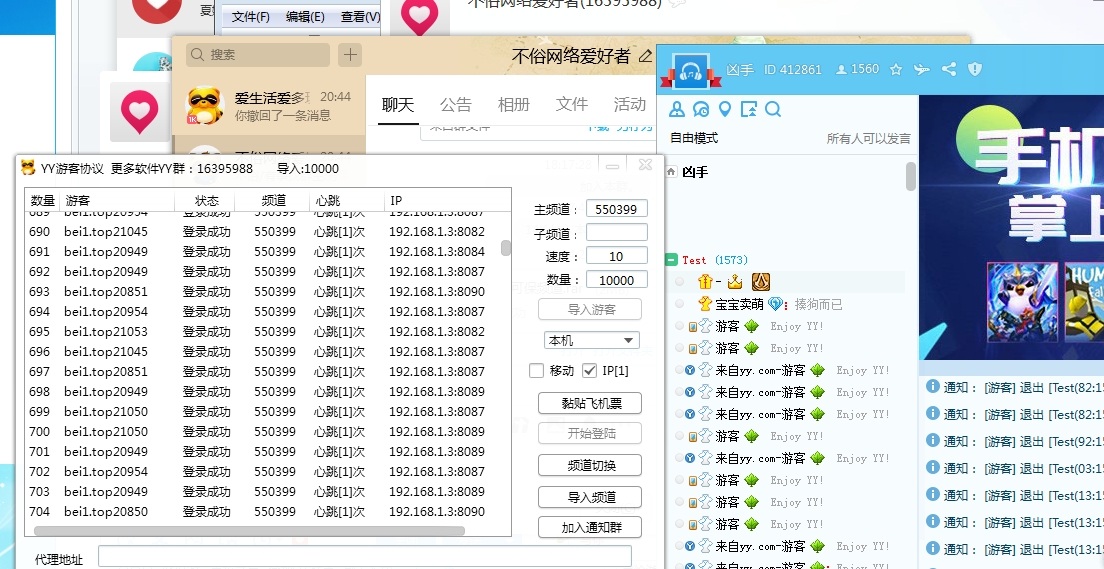Viewport: 1104px width, 569px height.
Task: Click the crown icon in first Test member row
Action: pyautogui.click(x=734, y=282)
